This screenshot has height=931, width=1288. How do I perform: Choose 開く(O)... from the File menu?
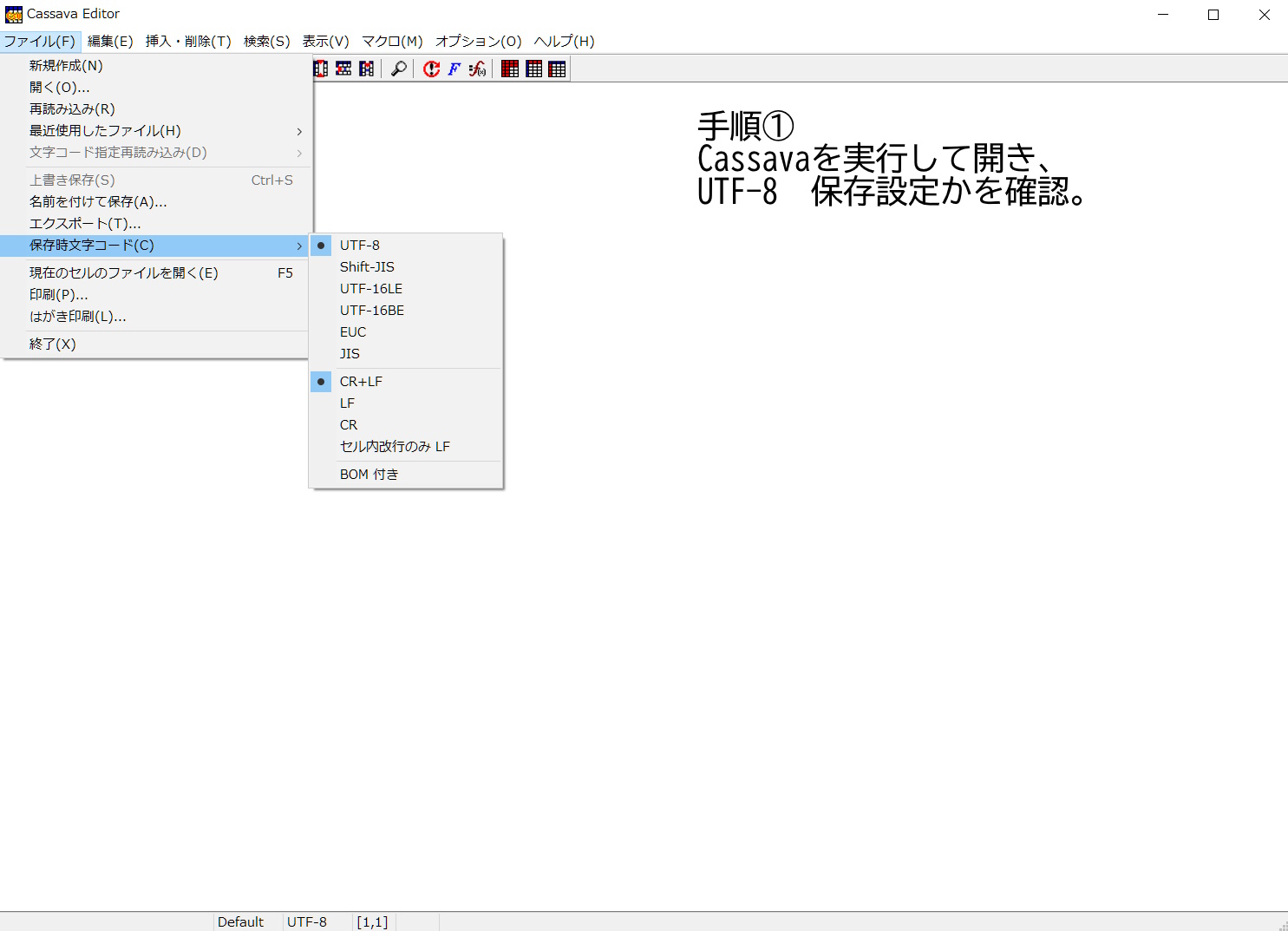(155, 88)
